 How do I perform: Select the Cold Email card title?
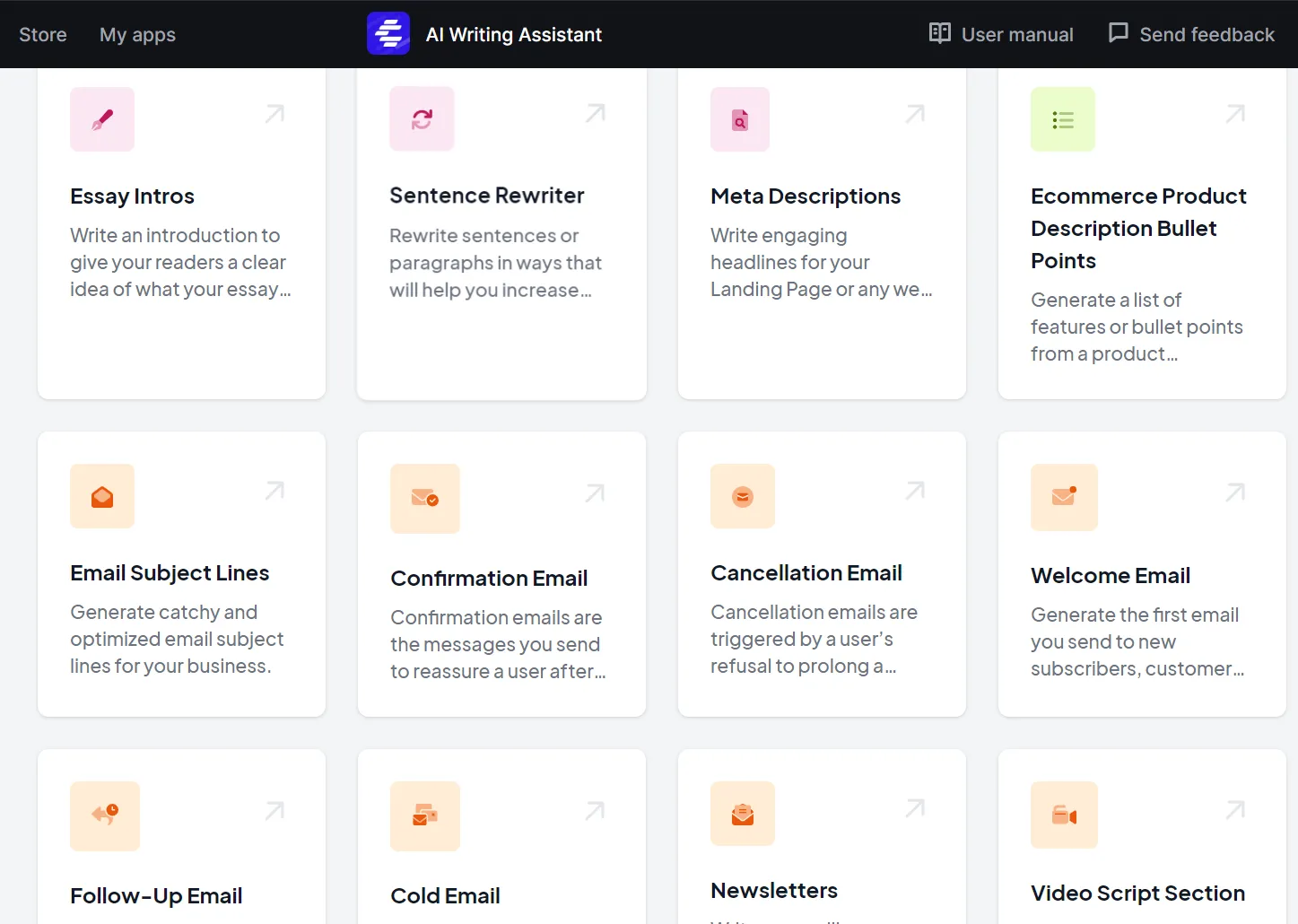[x=445, y=895]
